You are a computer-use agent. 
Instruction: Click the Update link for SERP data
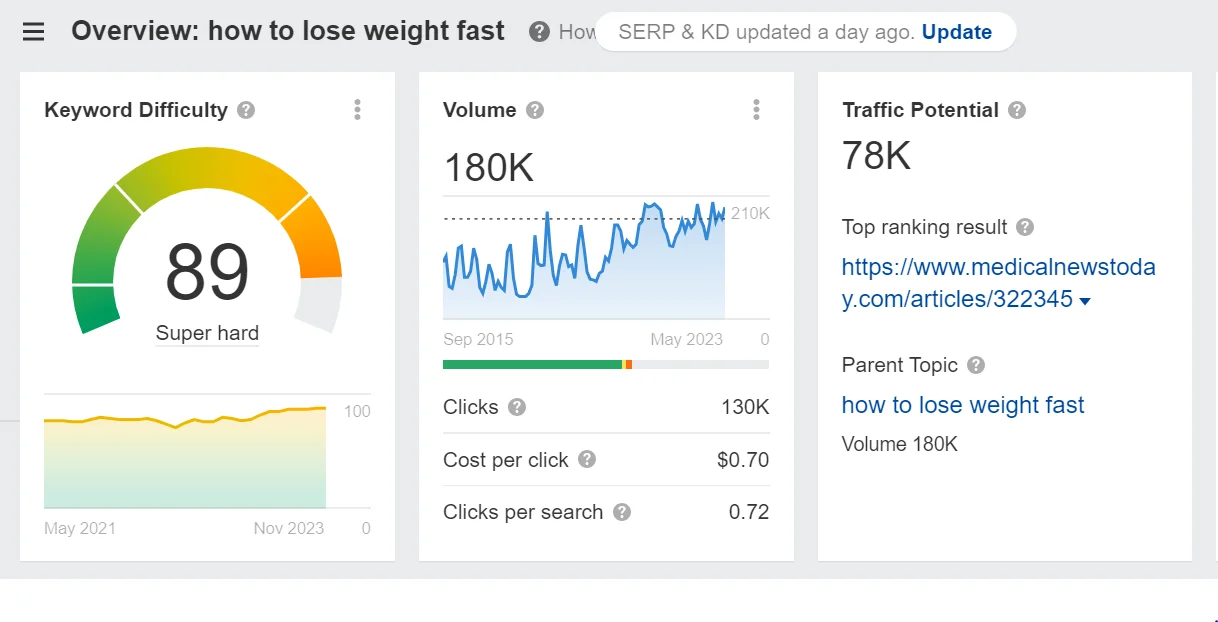956,32
